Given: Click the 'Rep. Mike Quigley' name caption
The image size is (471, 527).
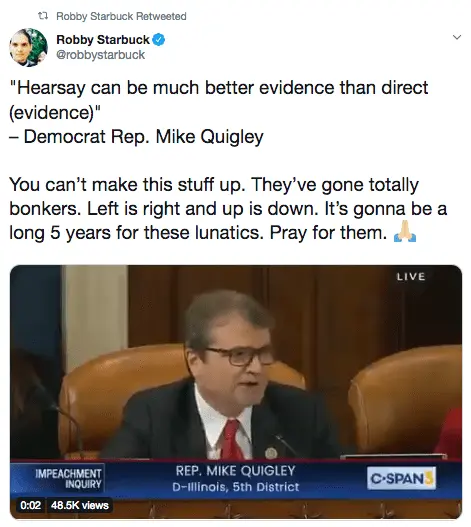Looking at the screenshot, I should tap(236, 471).
